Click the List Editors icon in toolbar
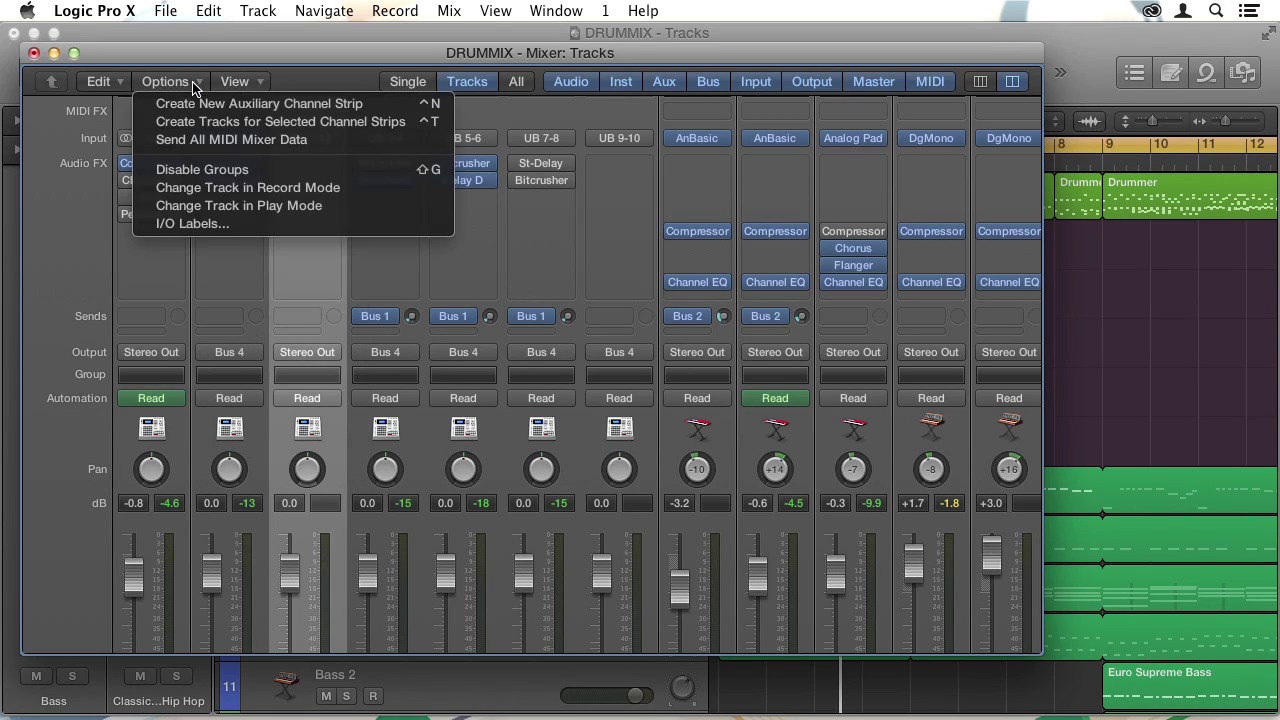Viewport: 1280px width, 720px height. pyautogui.click(x=1134, y=73)
